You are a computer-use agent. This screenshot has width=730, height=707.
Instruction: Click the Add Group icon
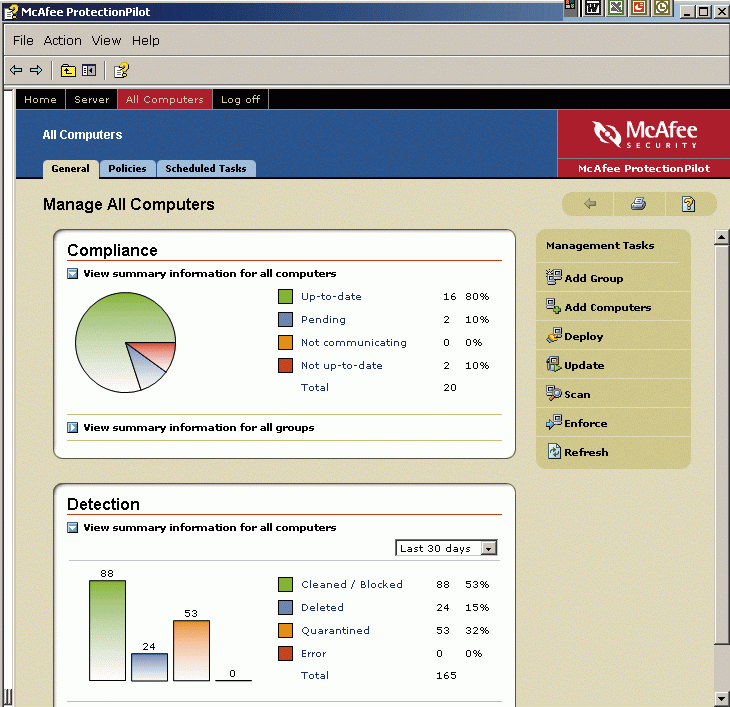pyautogui.click(x=554, y=278)
